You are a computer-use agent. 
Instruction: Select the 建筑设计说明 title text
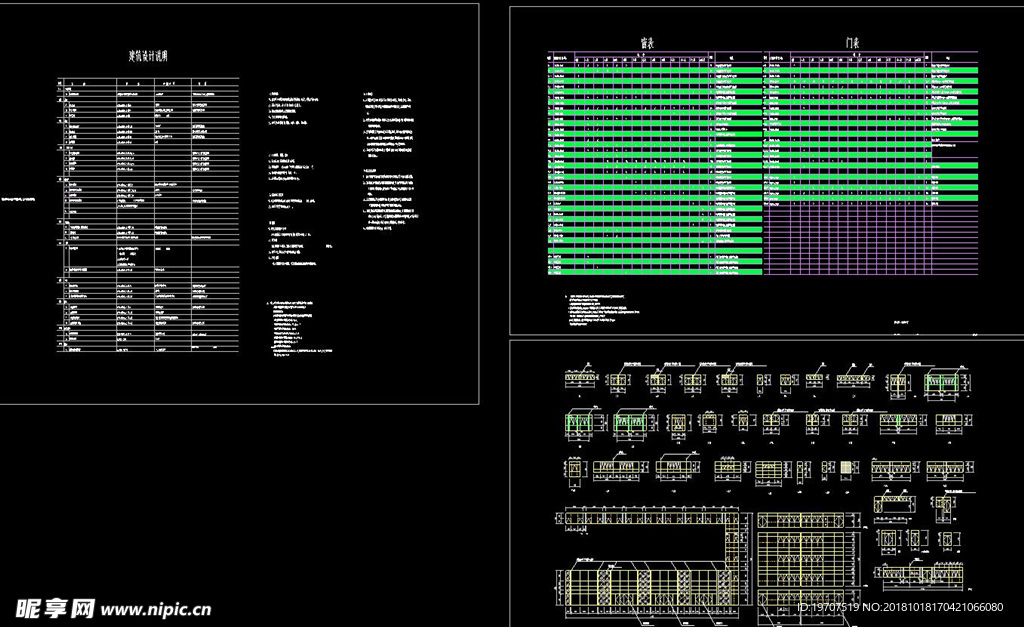coord(148,56)
